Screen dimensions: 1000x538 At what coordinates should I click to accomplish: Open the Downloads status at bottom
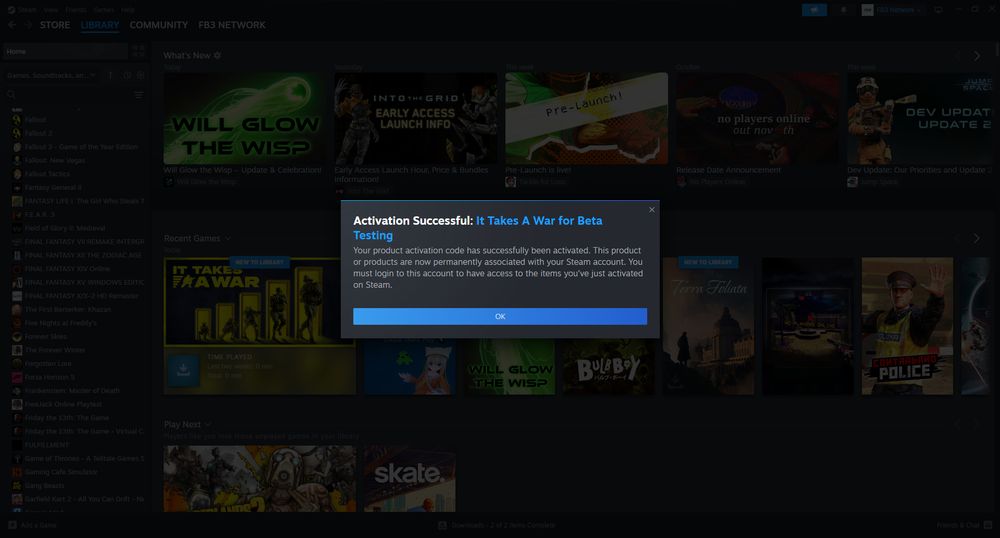point(496,525)
